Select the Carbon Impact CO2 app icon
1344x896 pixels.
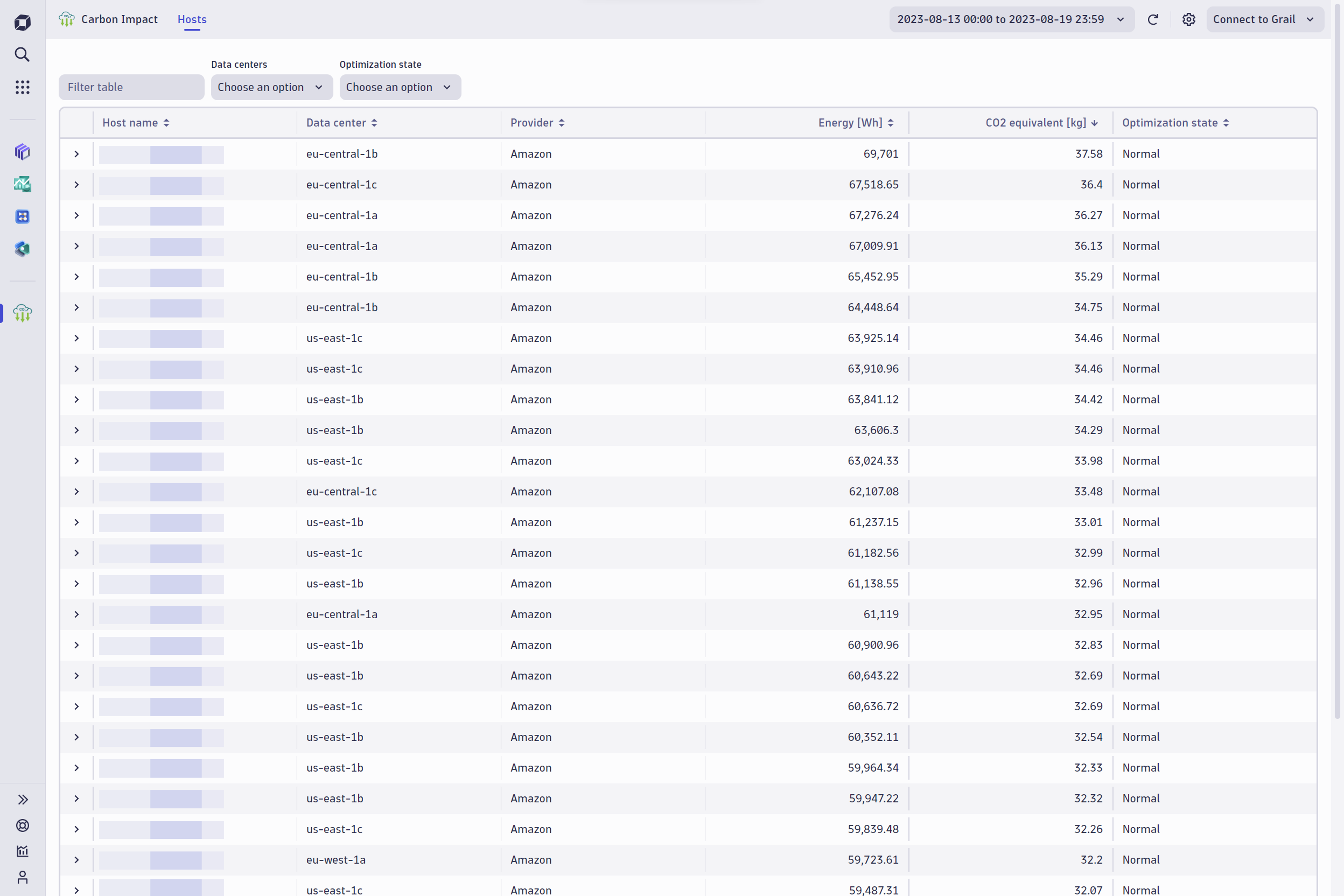click(22, 313)
